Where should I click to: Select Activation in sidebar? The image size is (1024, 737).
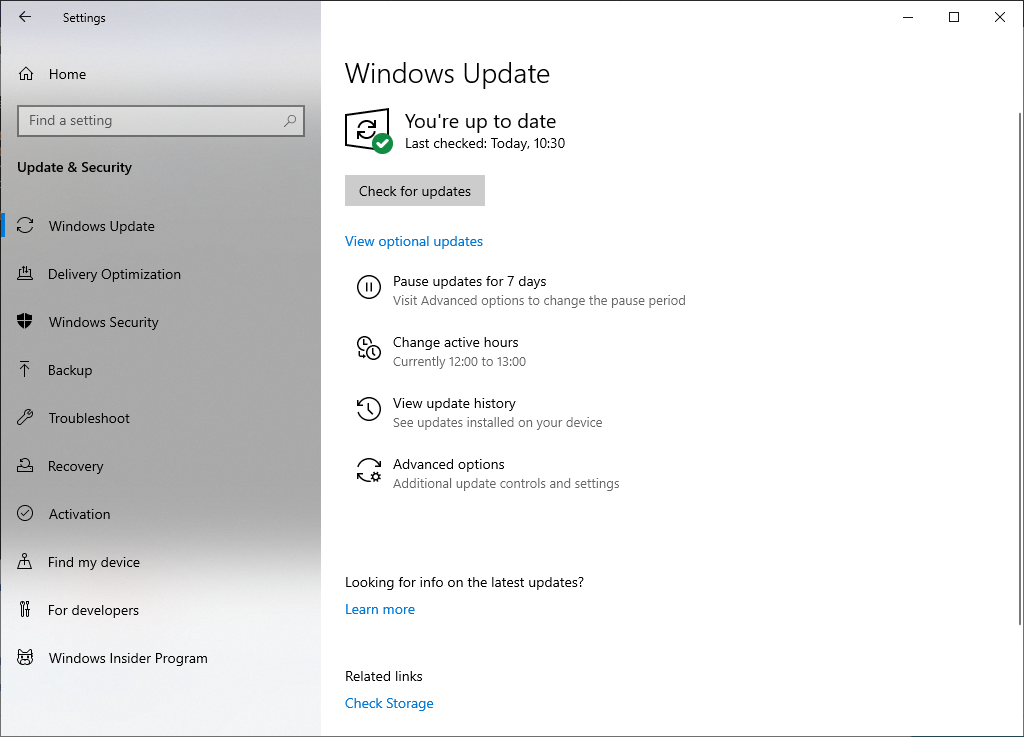coord(161,514)
